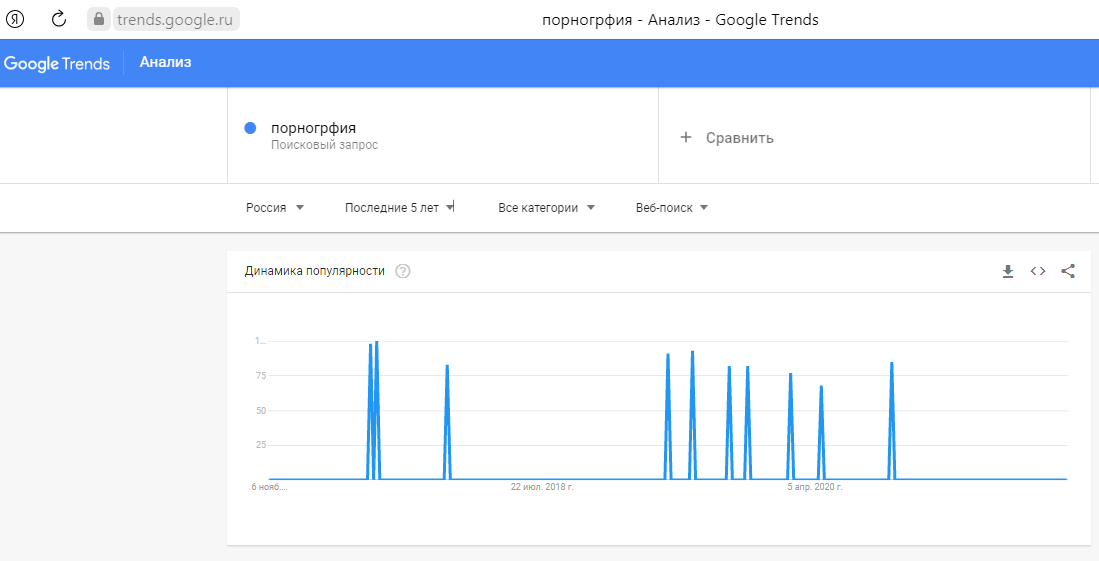Download the popularity chart data as CSV
Viewport: 1099px width, 561px height.
pyautogui.click(x=1008, y=271)
